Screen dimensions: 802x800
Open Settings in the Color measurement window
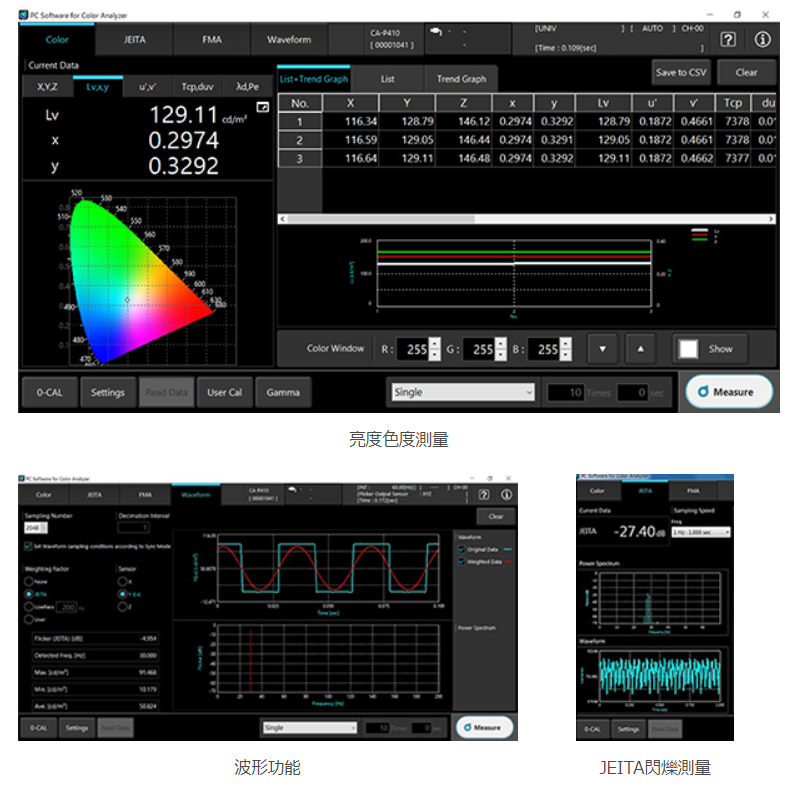pyautogui.click(x=108, y=392)
